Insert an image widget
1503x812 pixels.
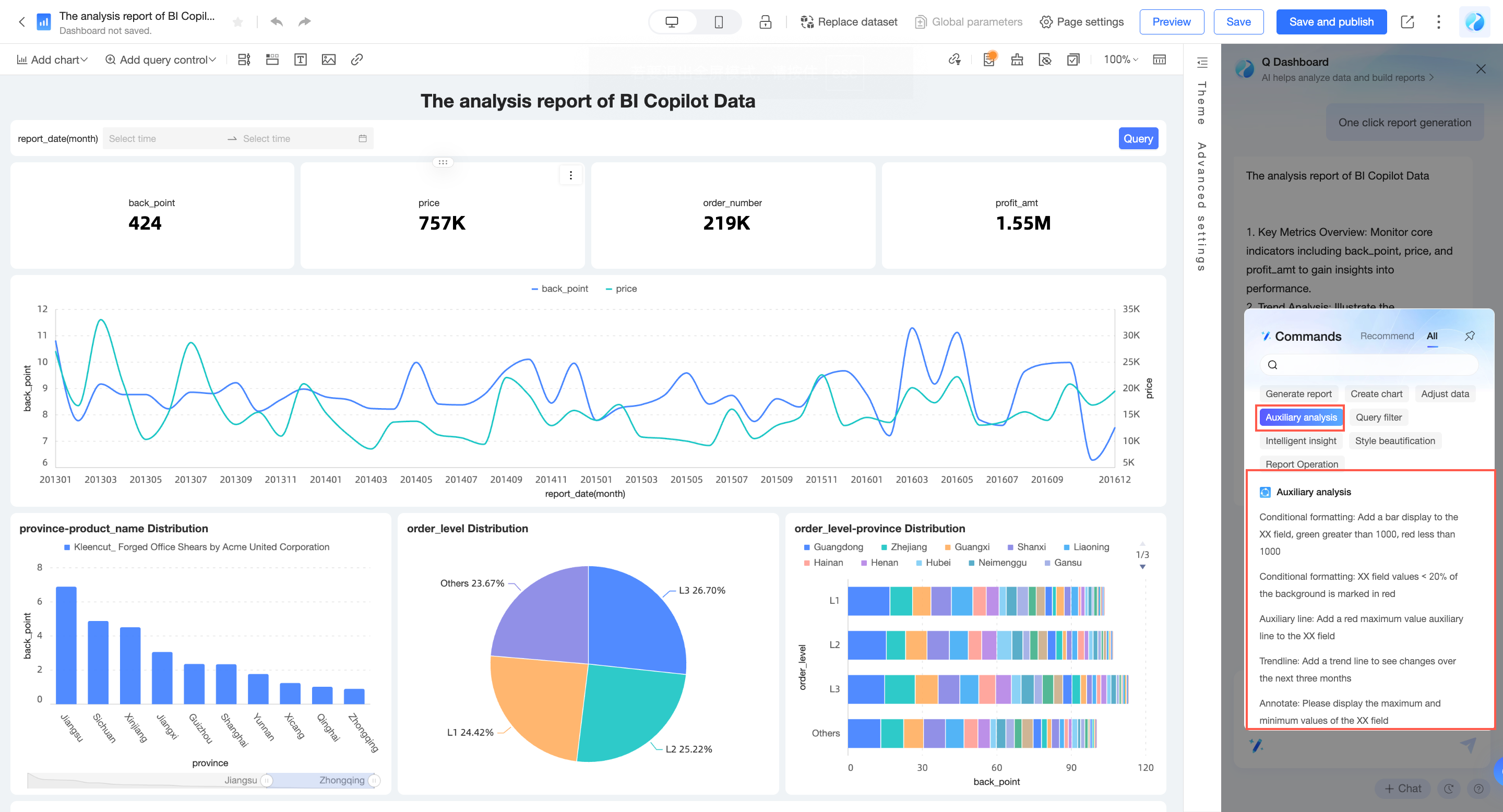pos(328,59)
